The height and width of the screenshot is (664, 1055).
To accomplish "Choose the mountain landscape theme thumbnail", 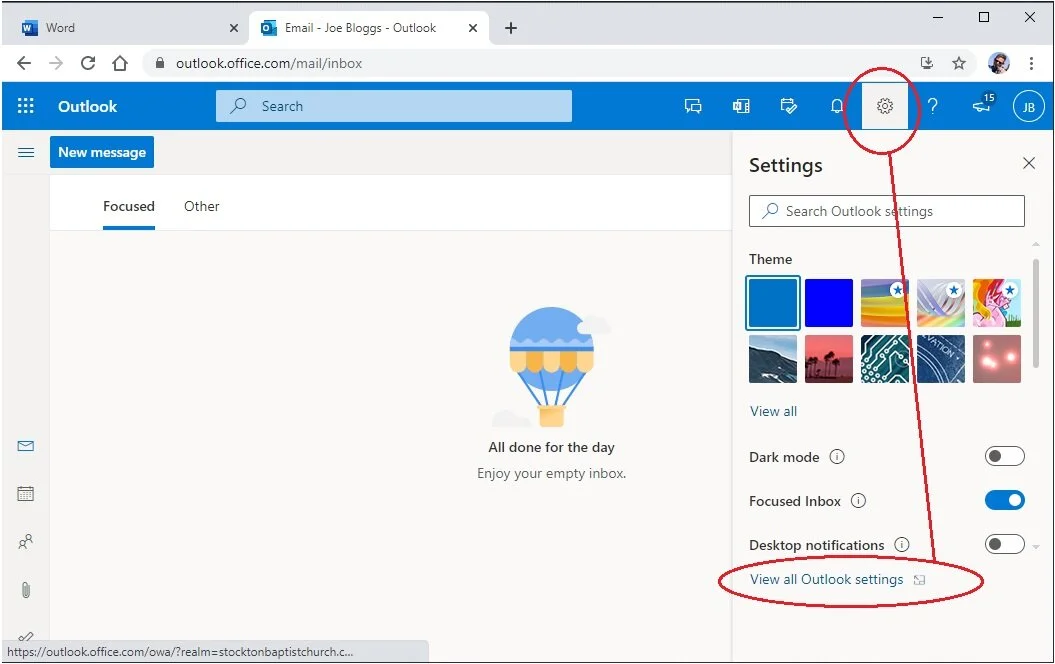I will coord(772,359).
